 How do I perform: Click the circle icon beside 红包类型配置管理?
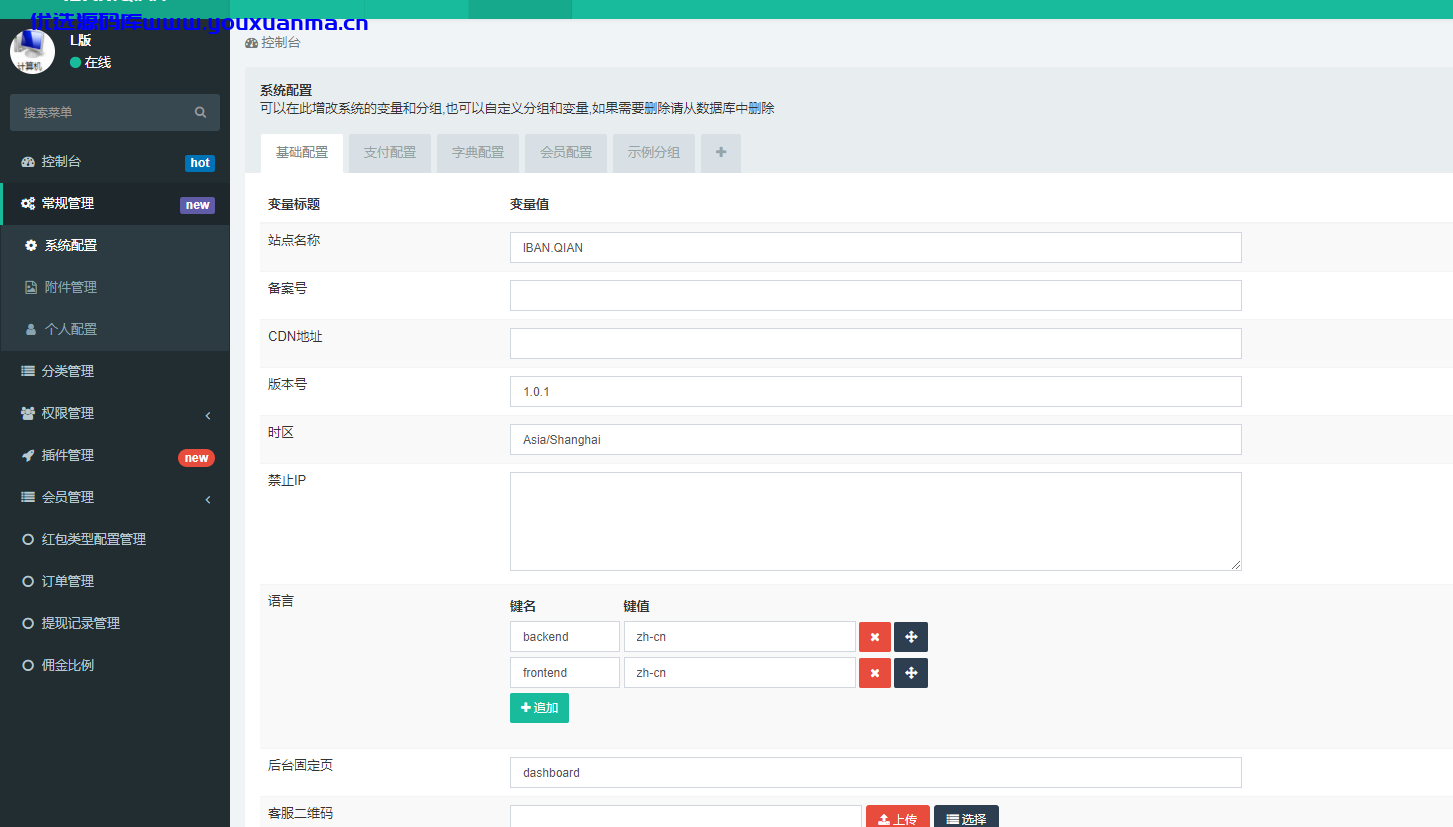click(x=28, y=539)
